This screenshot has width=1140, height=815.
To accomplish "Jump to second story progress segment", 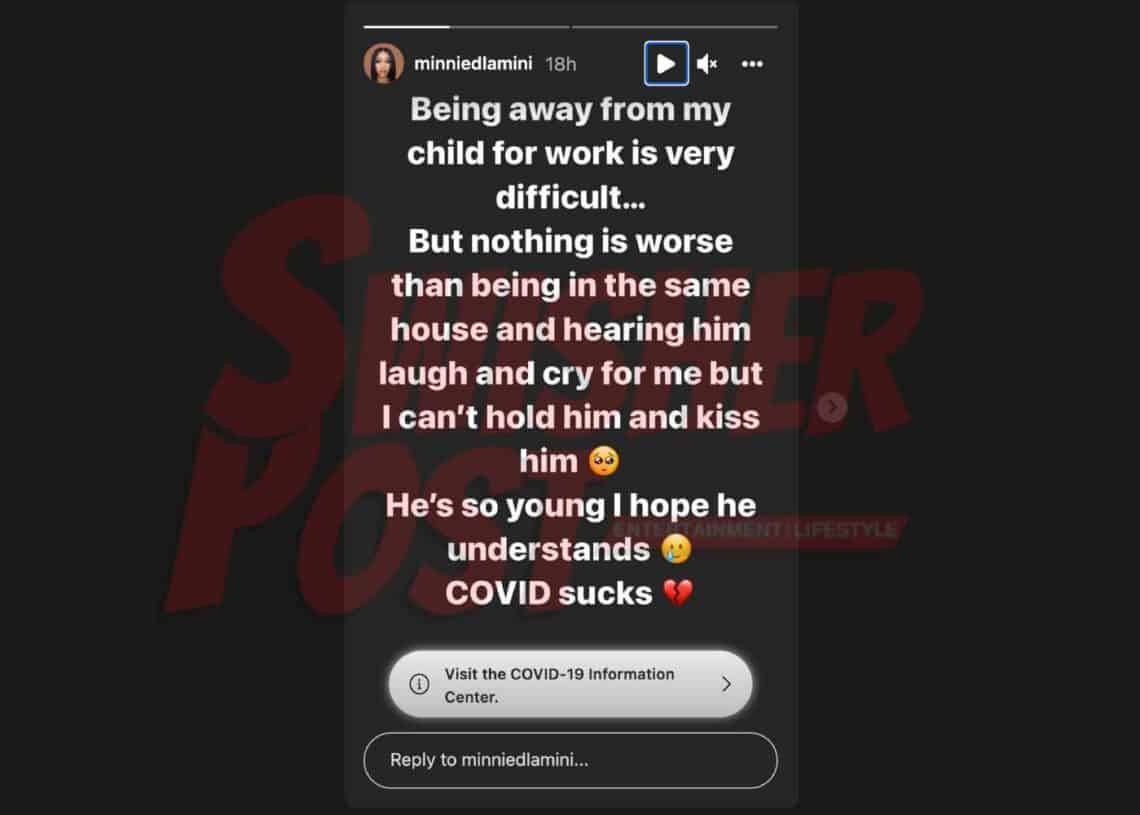I will point(675,27).
